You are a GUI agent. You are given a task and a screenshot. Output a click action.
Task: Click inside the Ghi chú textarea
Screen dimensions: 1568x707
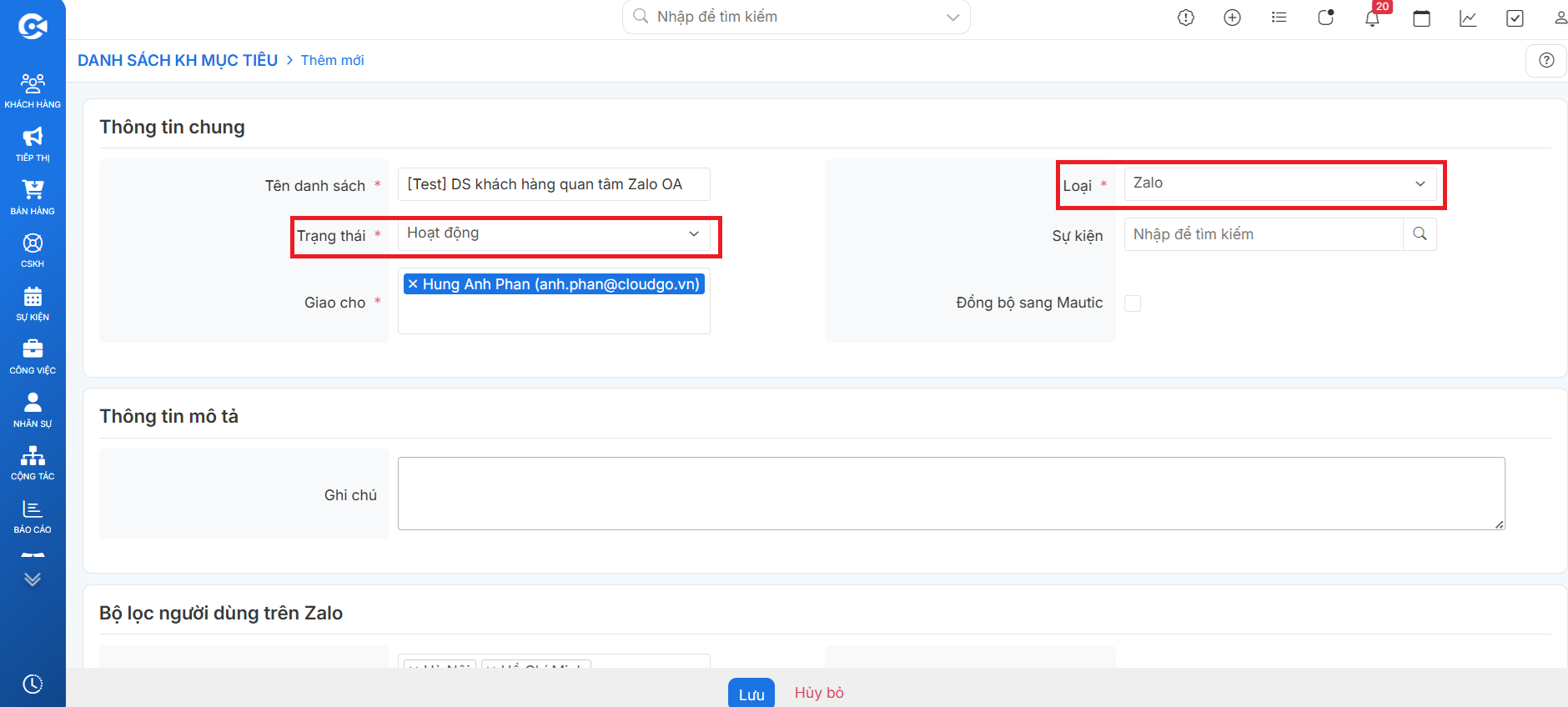pos(952,494)
